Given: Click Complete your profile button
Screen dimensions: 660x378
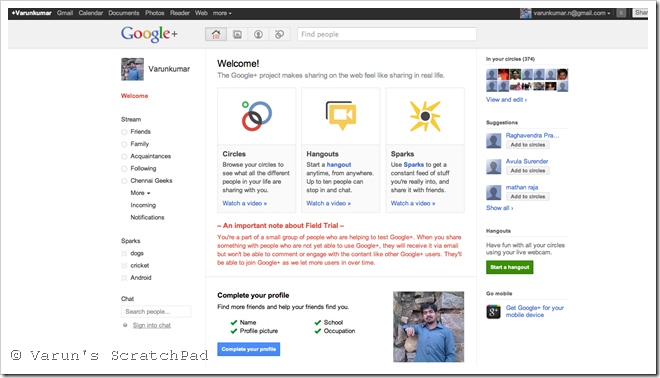Looking at the screenshot, I should pos(248,349).
